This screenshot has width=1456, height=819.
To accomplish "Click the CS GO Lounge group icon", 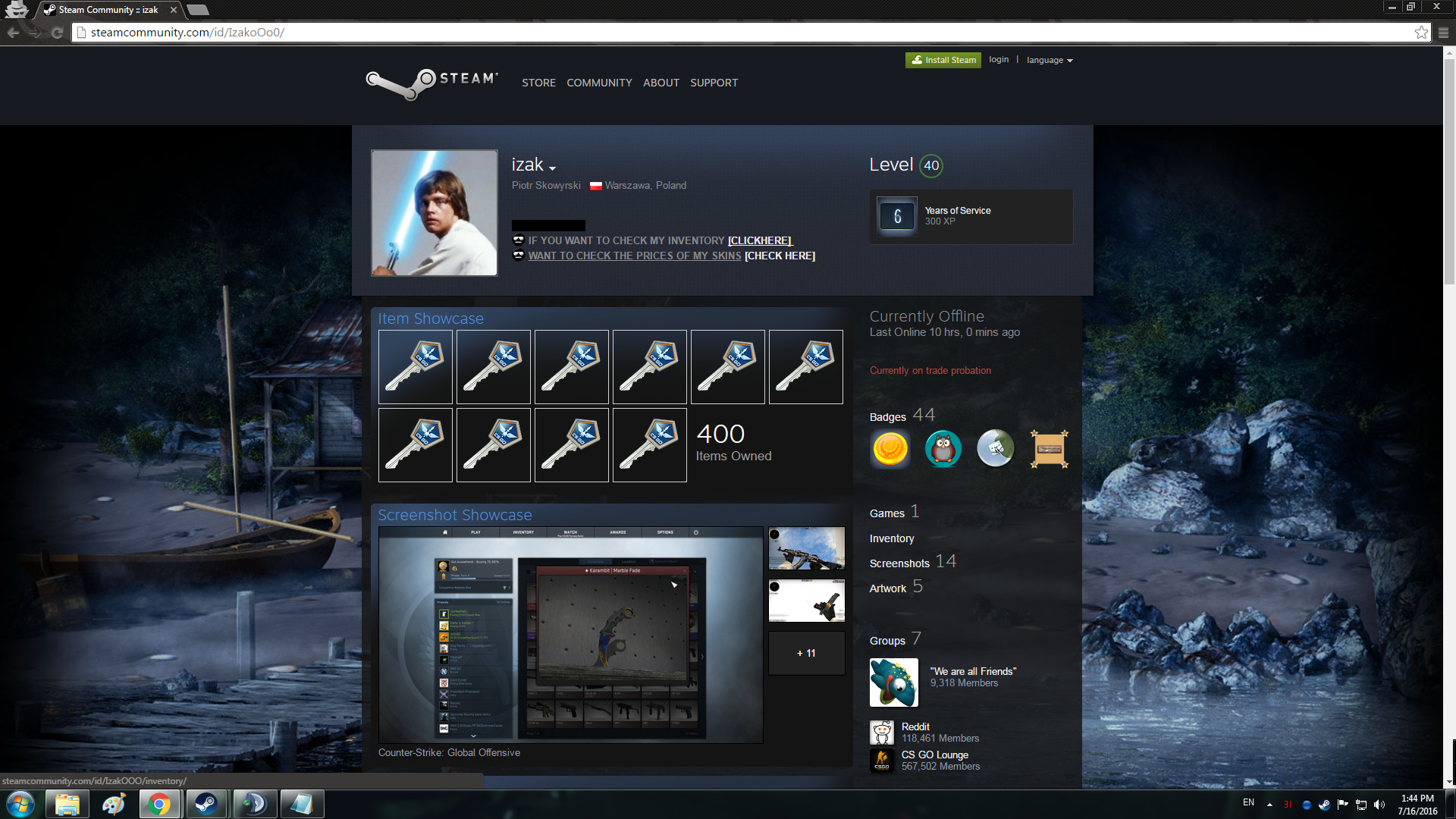I will 881,760.
